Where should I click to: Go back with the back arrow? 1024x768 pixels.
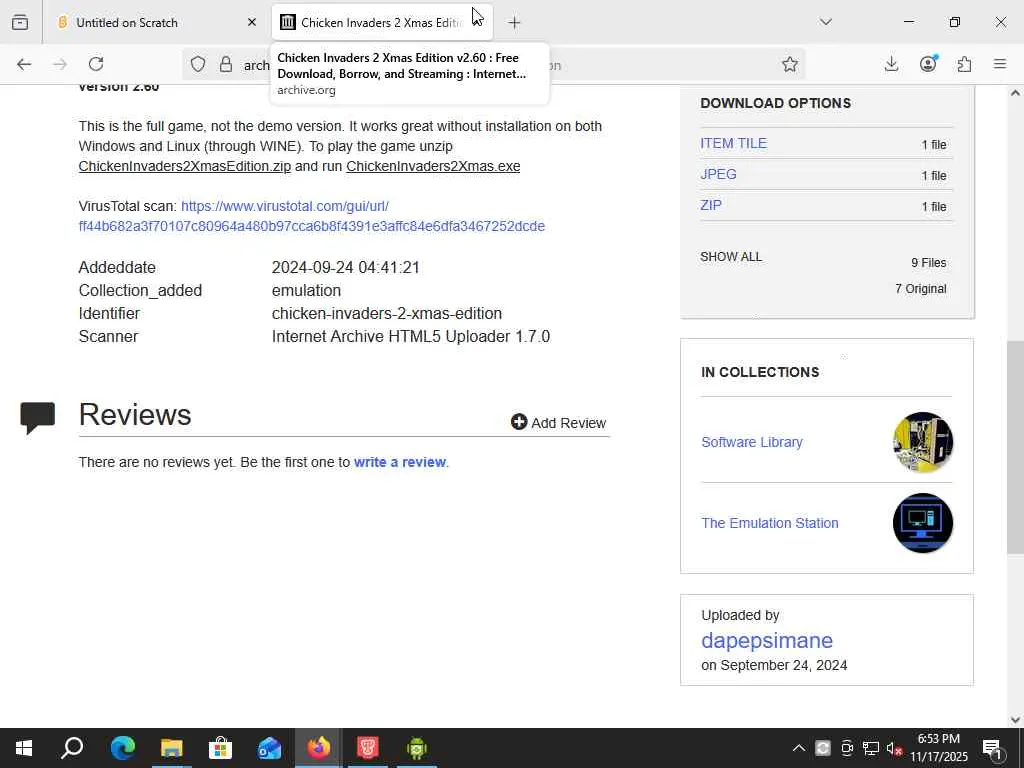(24, 64)
